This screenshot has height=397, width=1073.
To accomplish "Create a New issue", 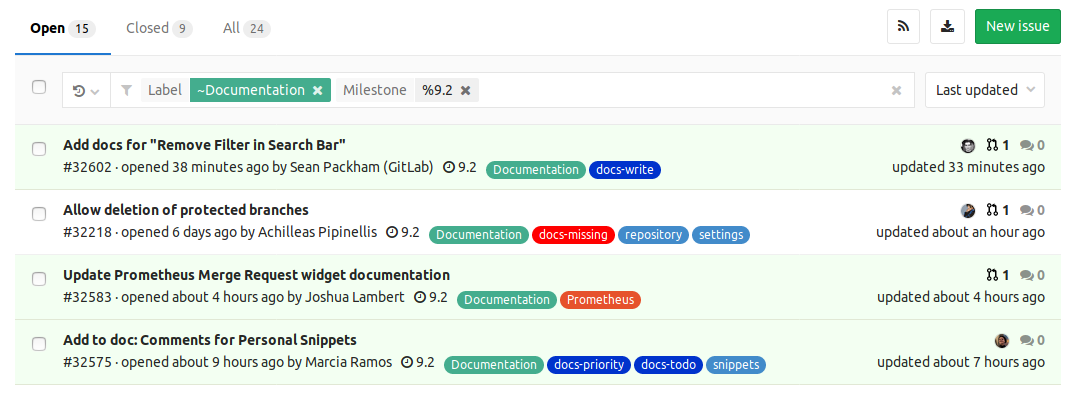I will coord(1018,27).
